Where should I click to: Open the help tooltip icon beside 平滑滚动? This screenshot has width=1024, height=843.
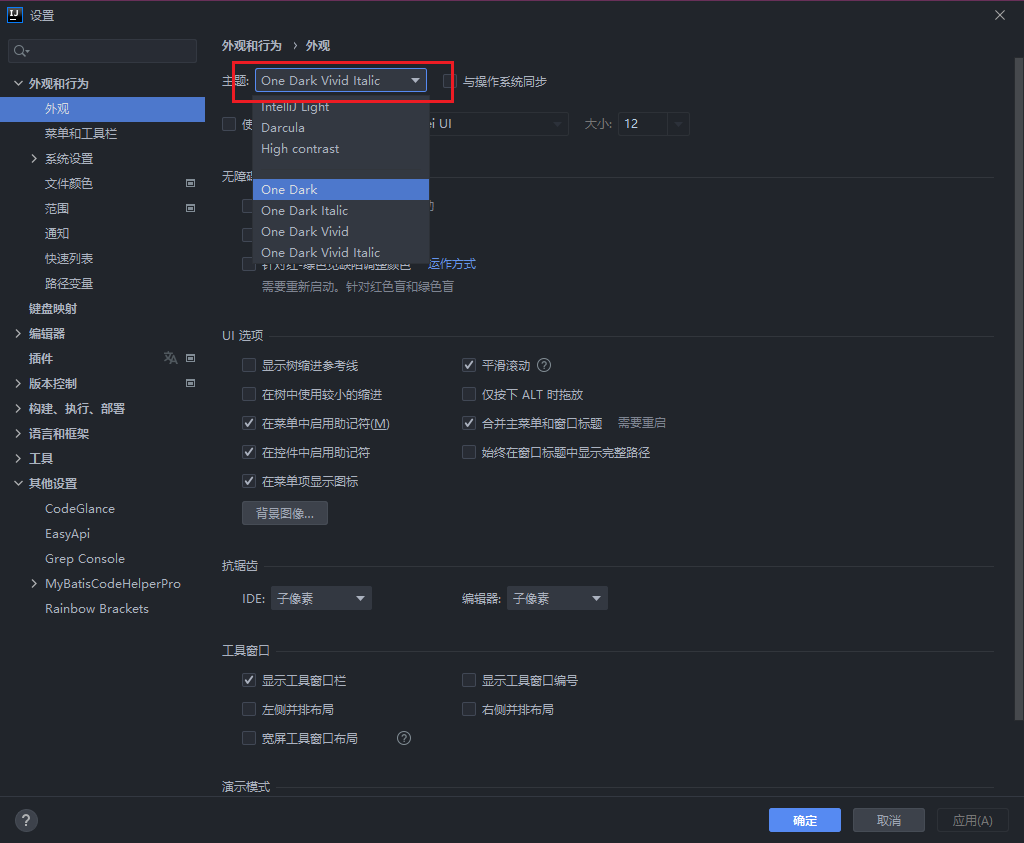point(544,365)
